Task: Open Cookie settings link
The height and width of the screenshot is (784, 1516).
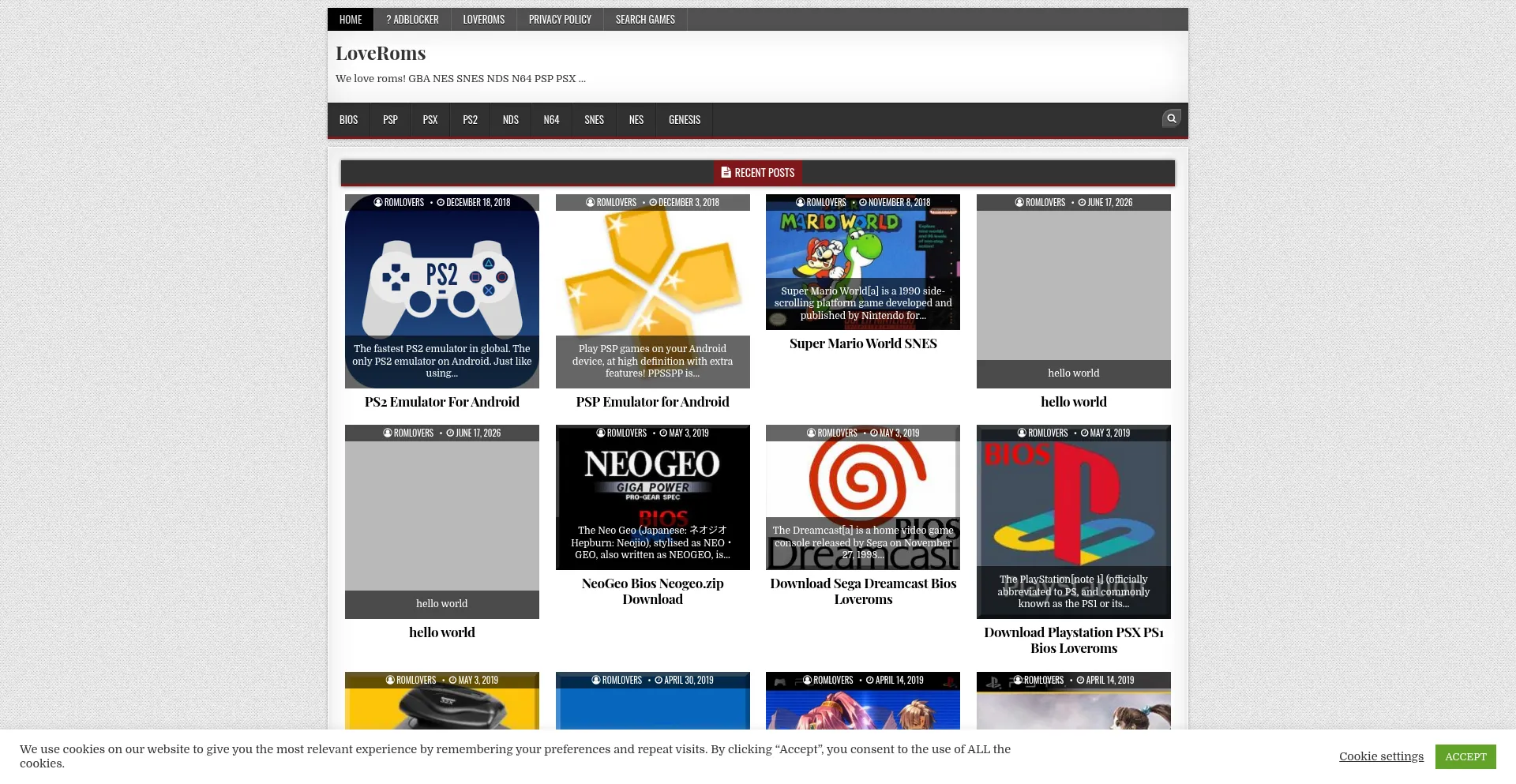Action: click(1381, 756)
